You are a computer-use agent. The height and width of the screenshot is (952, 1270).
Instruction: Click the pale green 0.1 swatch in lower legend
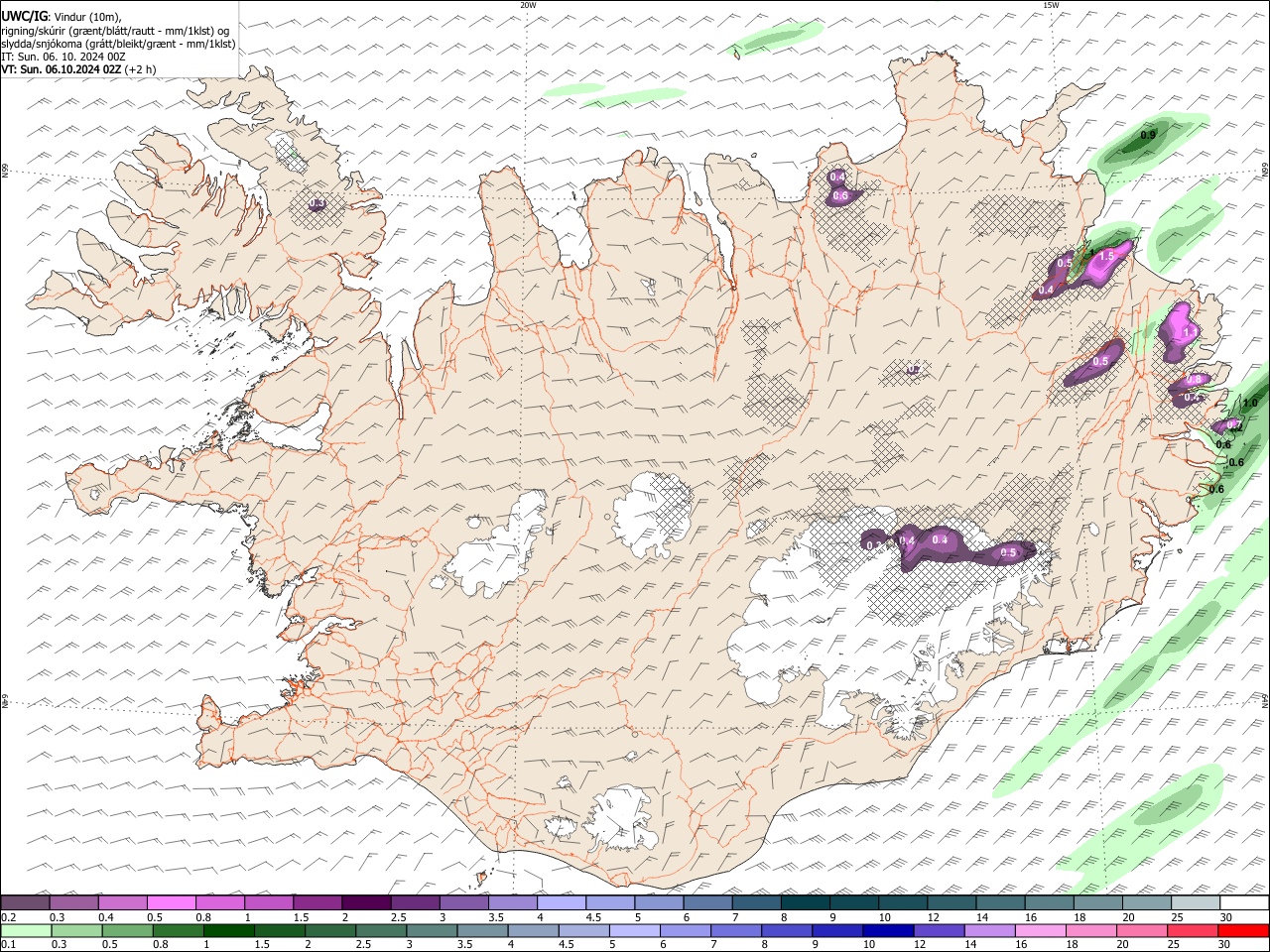(26, 931)
